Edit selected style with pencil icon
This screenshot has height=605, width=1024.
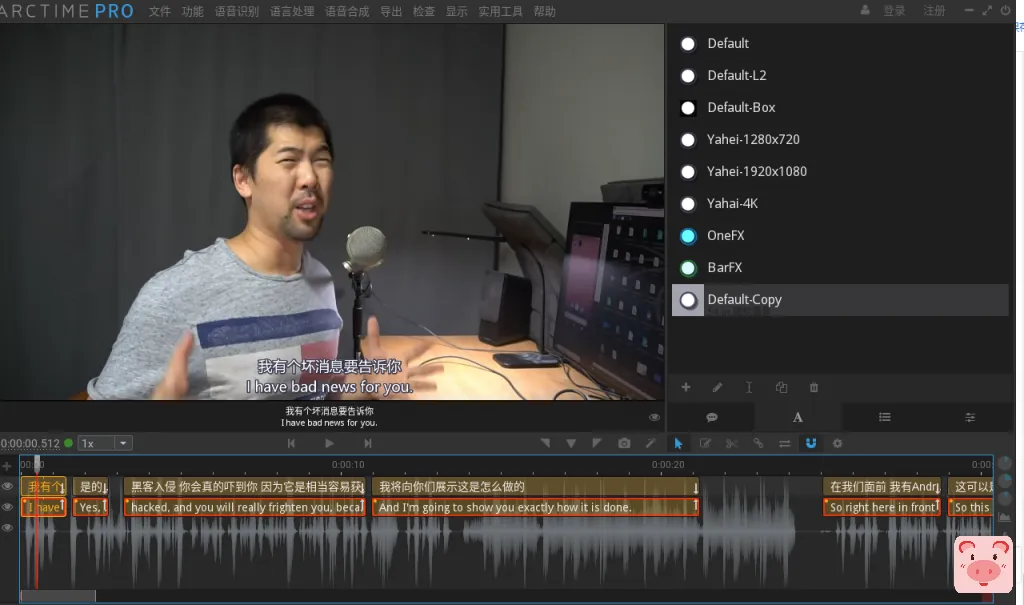click(717, 388)
